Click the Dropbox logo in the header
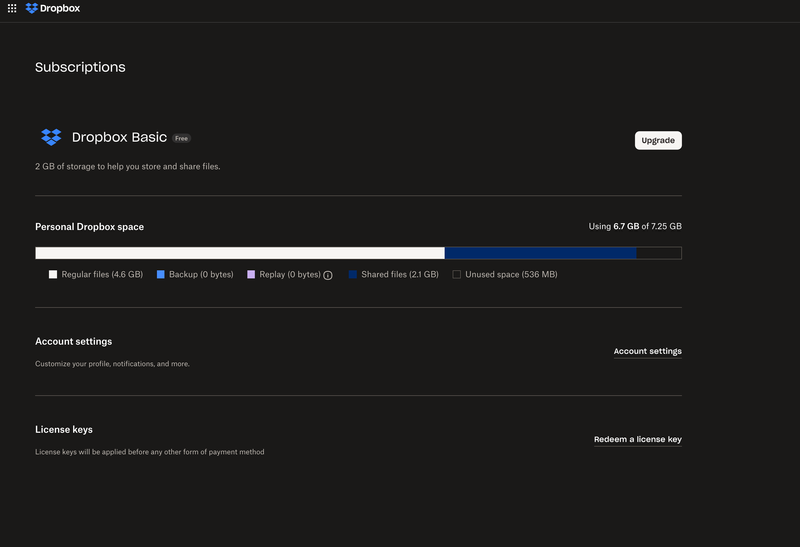This screenshot has width=800, height=547. [53, 8]
